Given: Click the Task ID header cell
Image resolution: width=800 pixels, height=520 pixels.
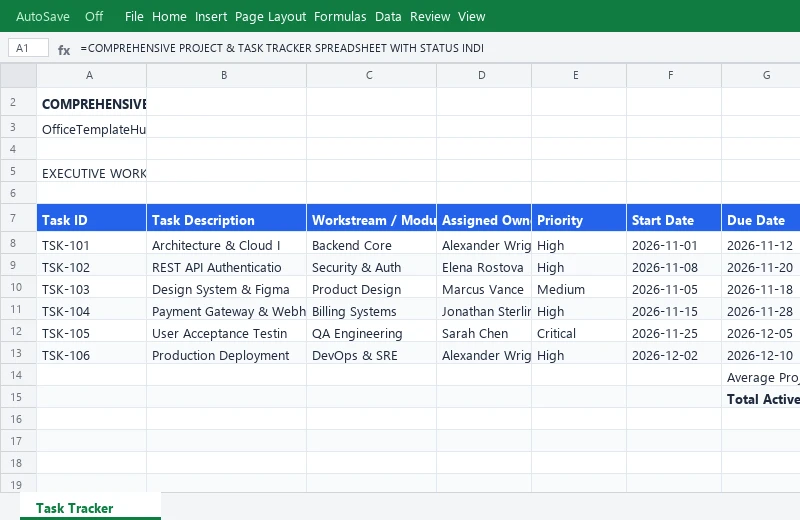Looking at the screenshot, I should click(x=91, y=218).
